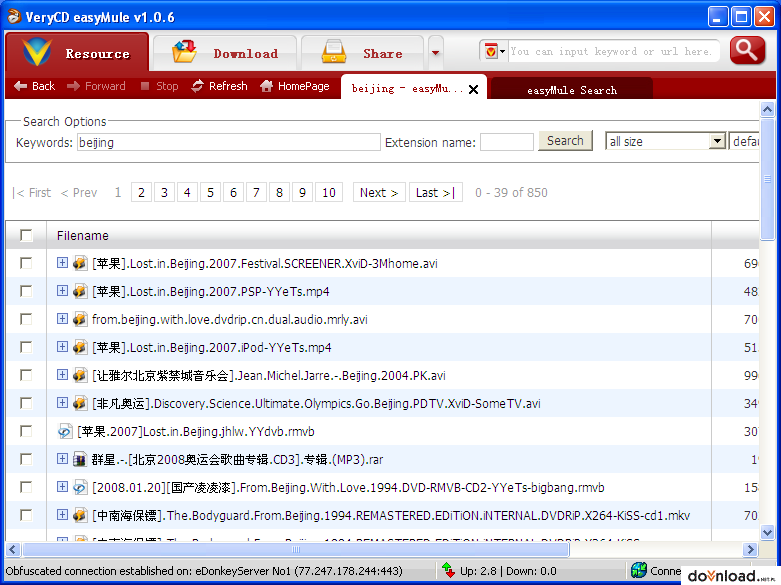Click the Keywords input field
781x585 pixels.
coord(229,143)
